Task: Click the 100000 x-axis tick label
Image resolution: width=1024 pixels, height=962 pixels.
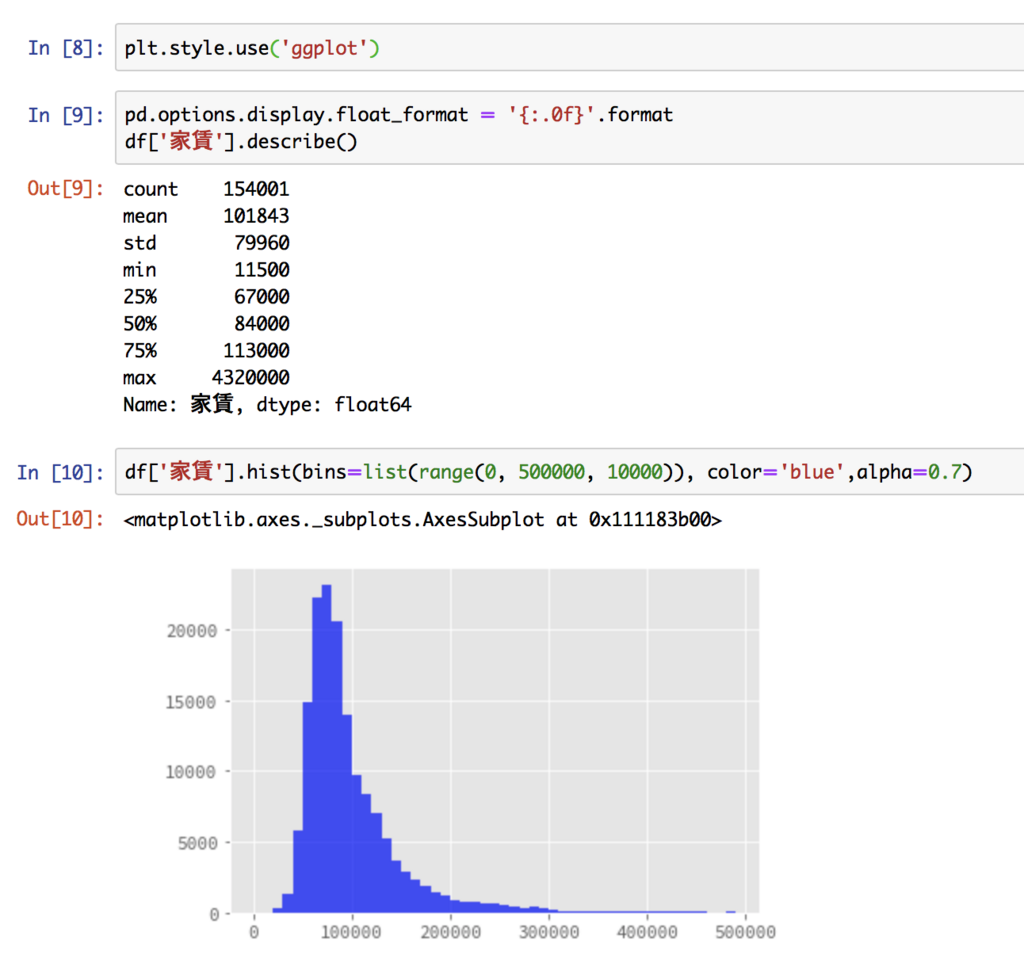Action: (x=351, y=932)
